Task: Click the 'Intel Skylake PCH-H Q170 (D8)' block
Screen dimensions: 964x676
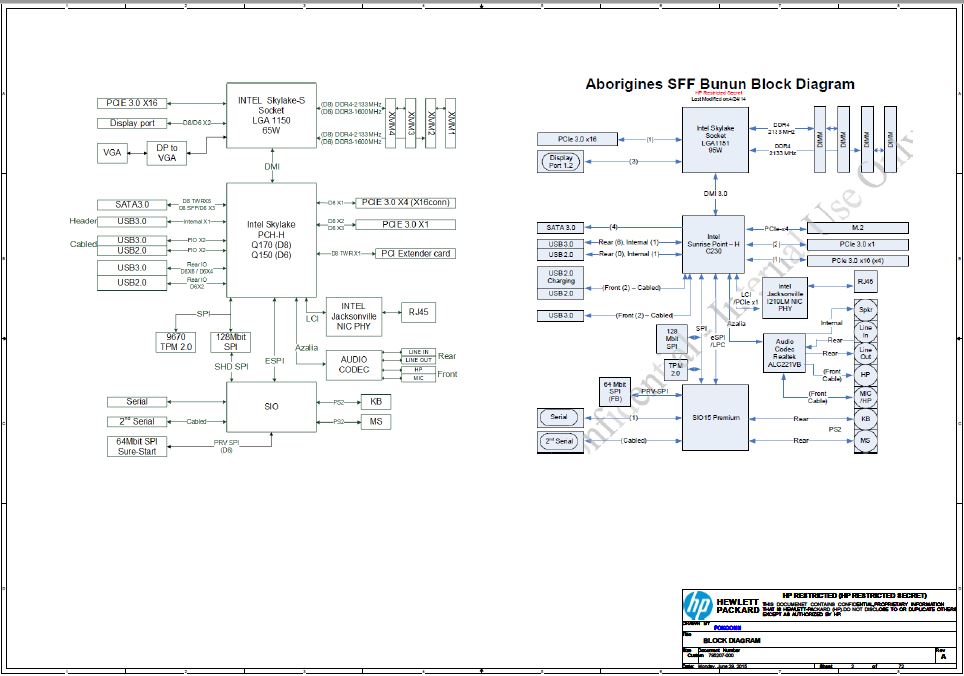Action: coord(271,240)
